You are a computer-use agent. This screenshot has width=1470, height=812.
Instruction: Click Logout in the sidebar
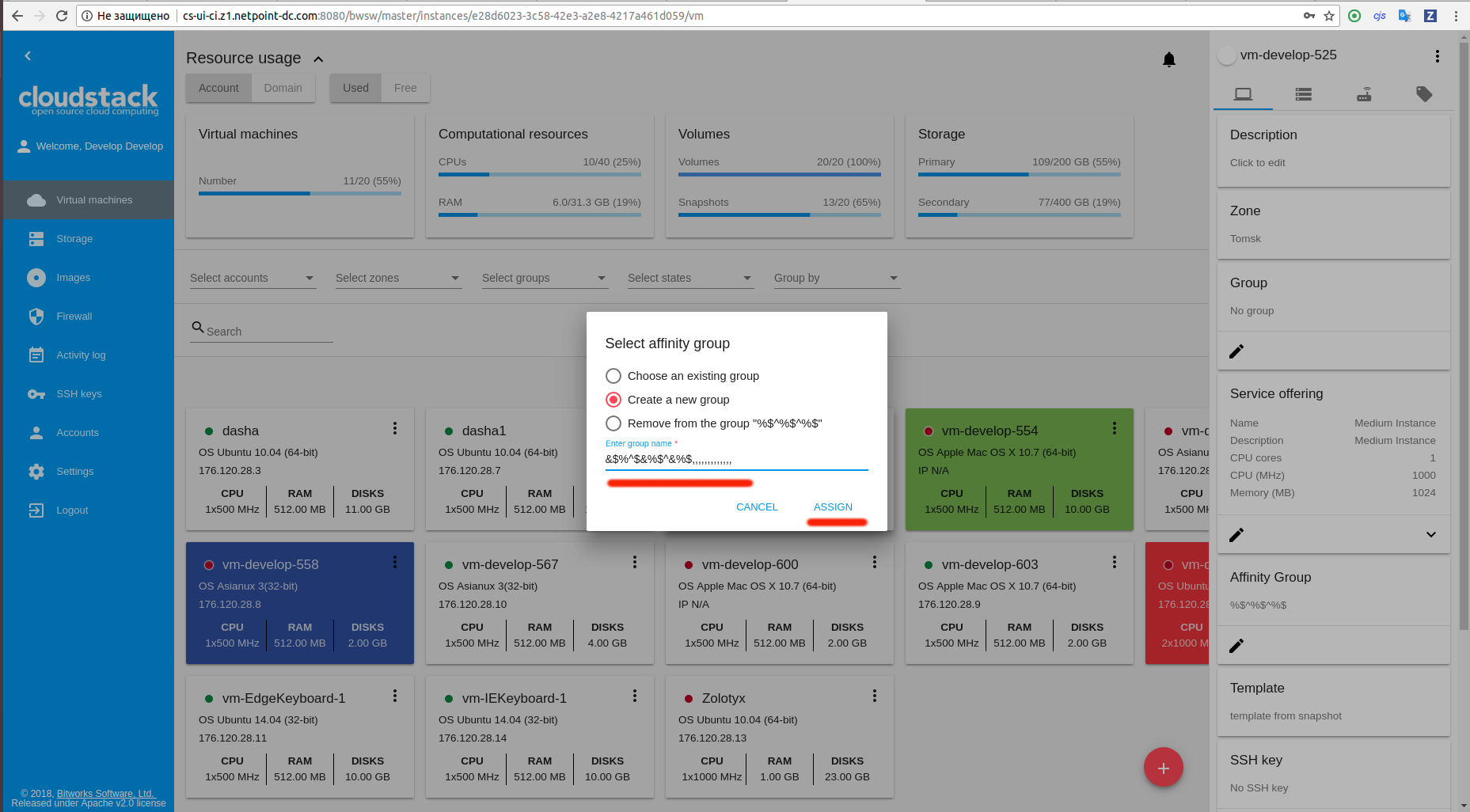coord(89,510)
